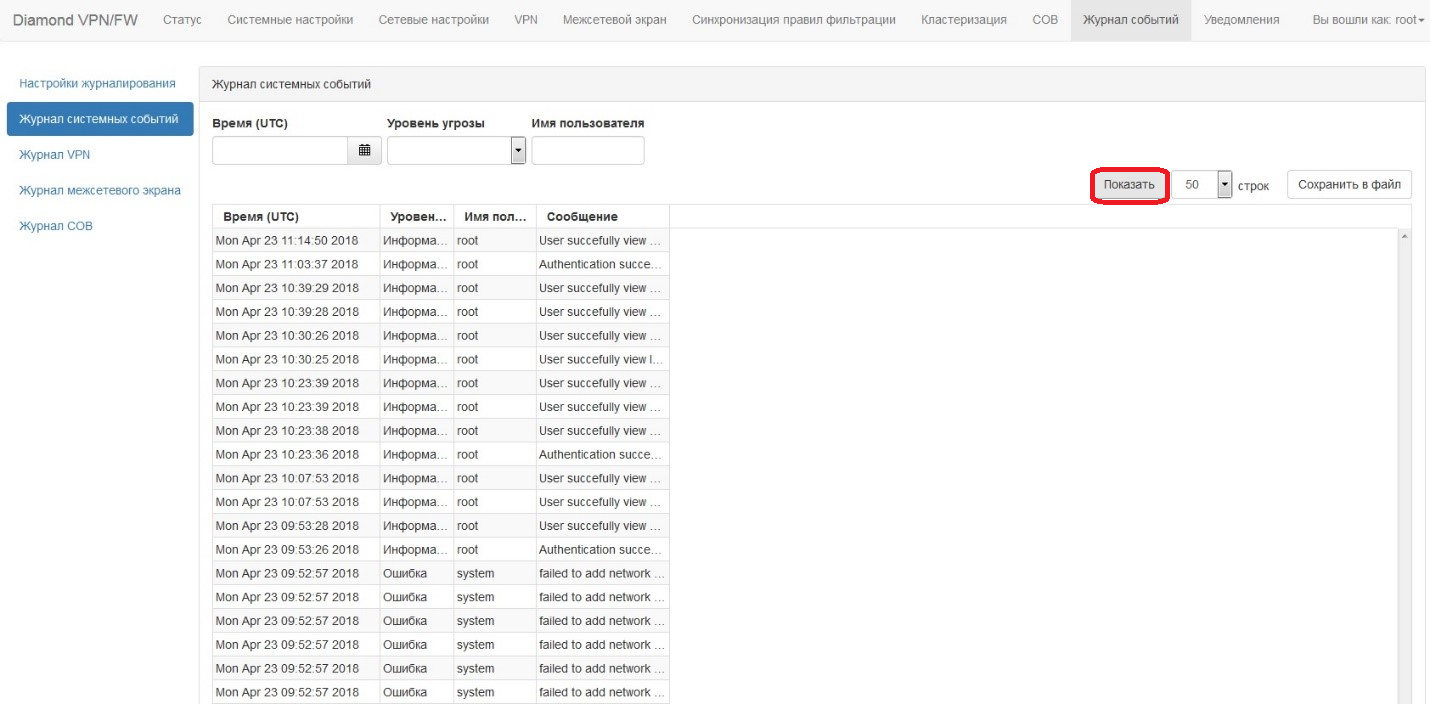This screenshot has height=704, width=1430.
Task: Open Межсетевой экран menu
Action: [614, 20]
